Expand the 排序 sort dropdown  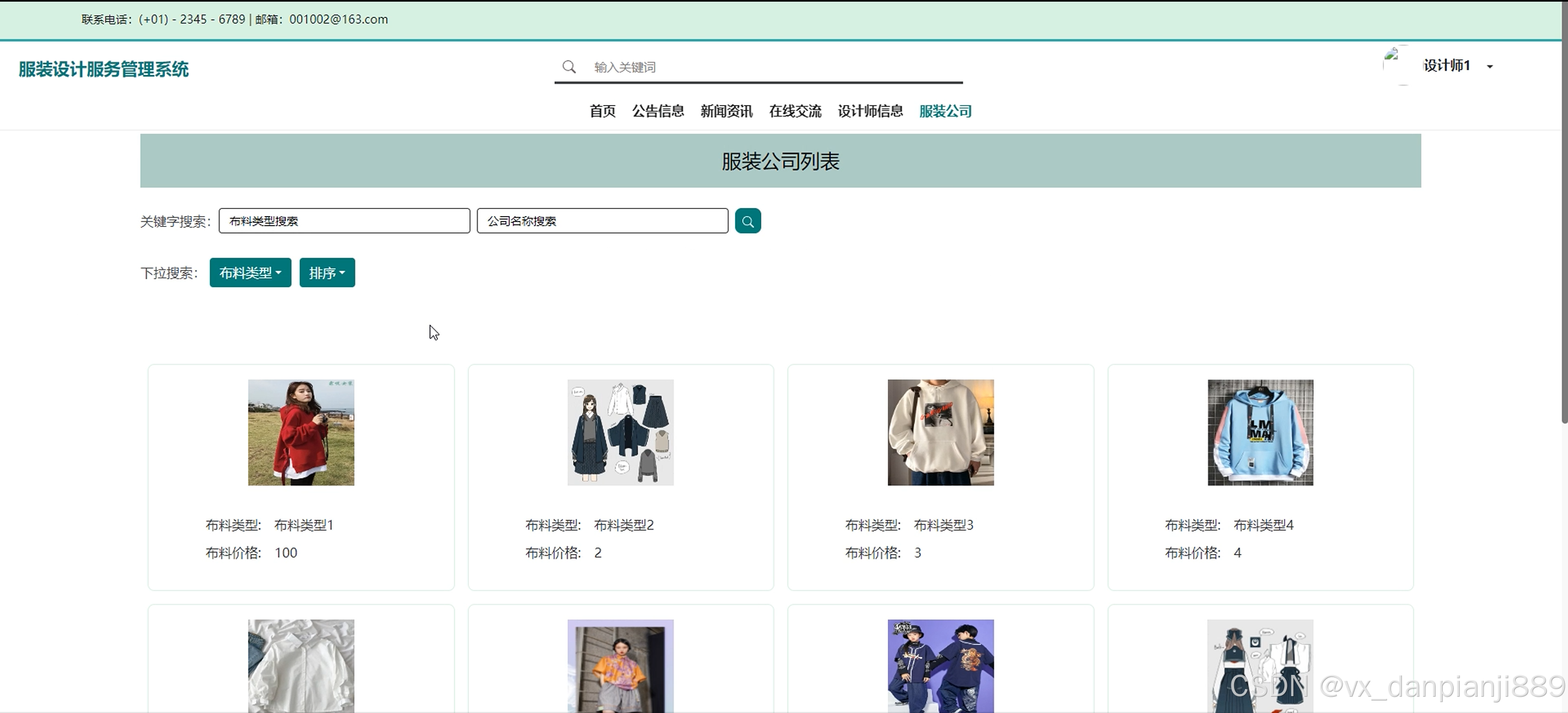click(x=327, y=273)
